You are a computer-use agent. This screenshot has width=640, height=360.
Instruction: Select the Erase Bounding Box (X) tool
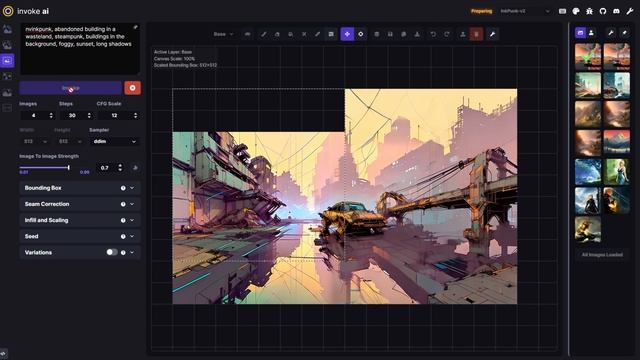pos(304,34)
